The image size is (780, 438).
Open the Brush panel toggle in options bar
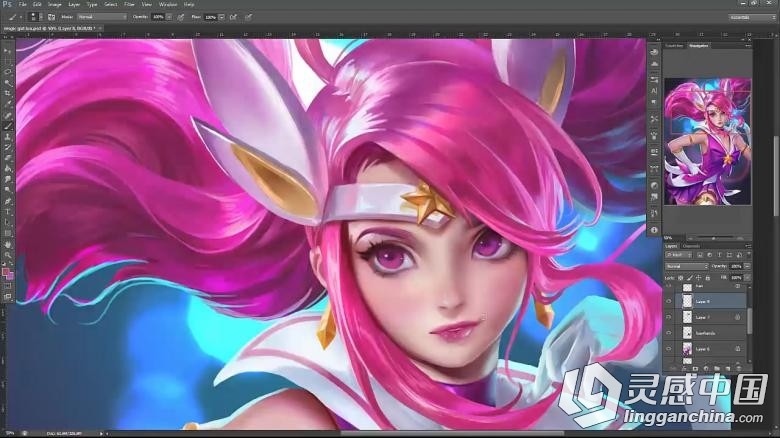51,17
